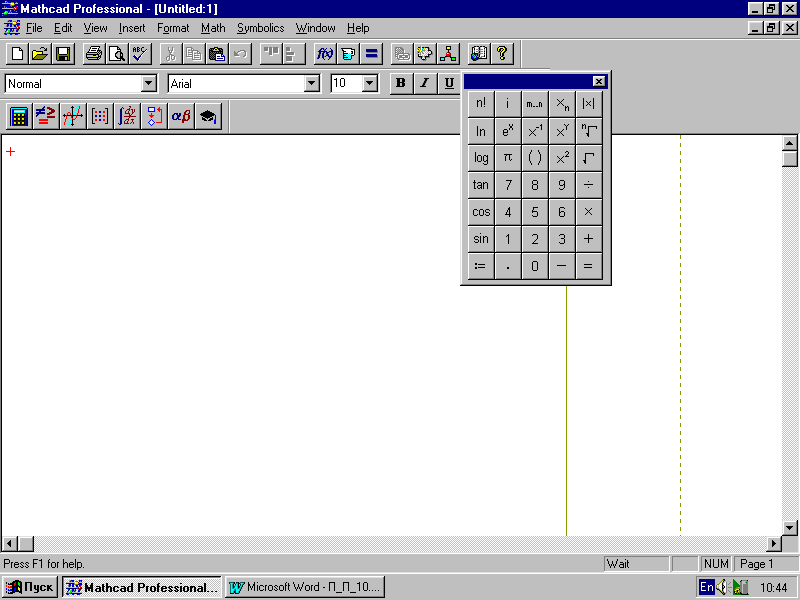Open Resource Center book icon
This screenshot has width=800, height=600.
[479, 54]
